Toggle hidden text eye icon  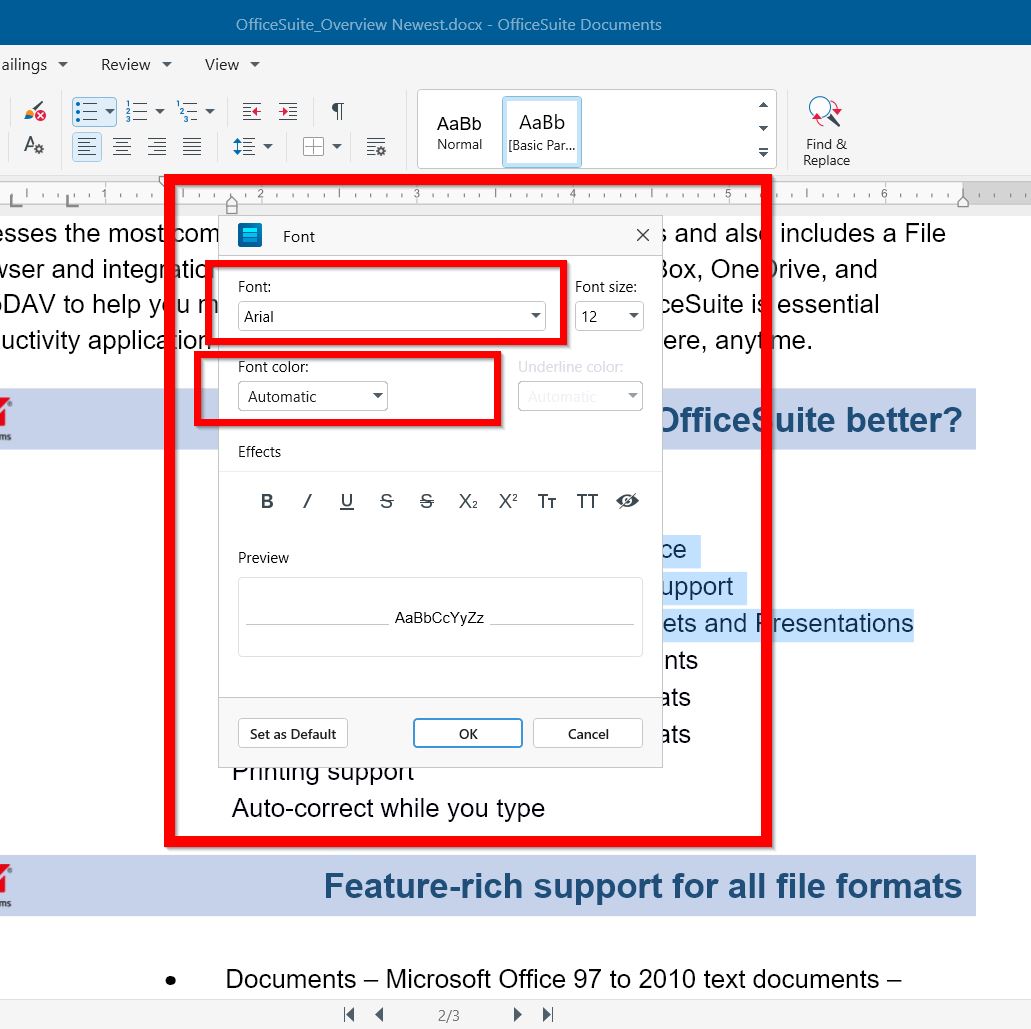tap(627, 501)
